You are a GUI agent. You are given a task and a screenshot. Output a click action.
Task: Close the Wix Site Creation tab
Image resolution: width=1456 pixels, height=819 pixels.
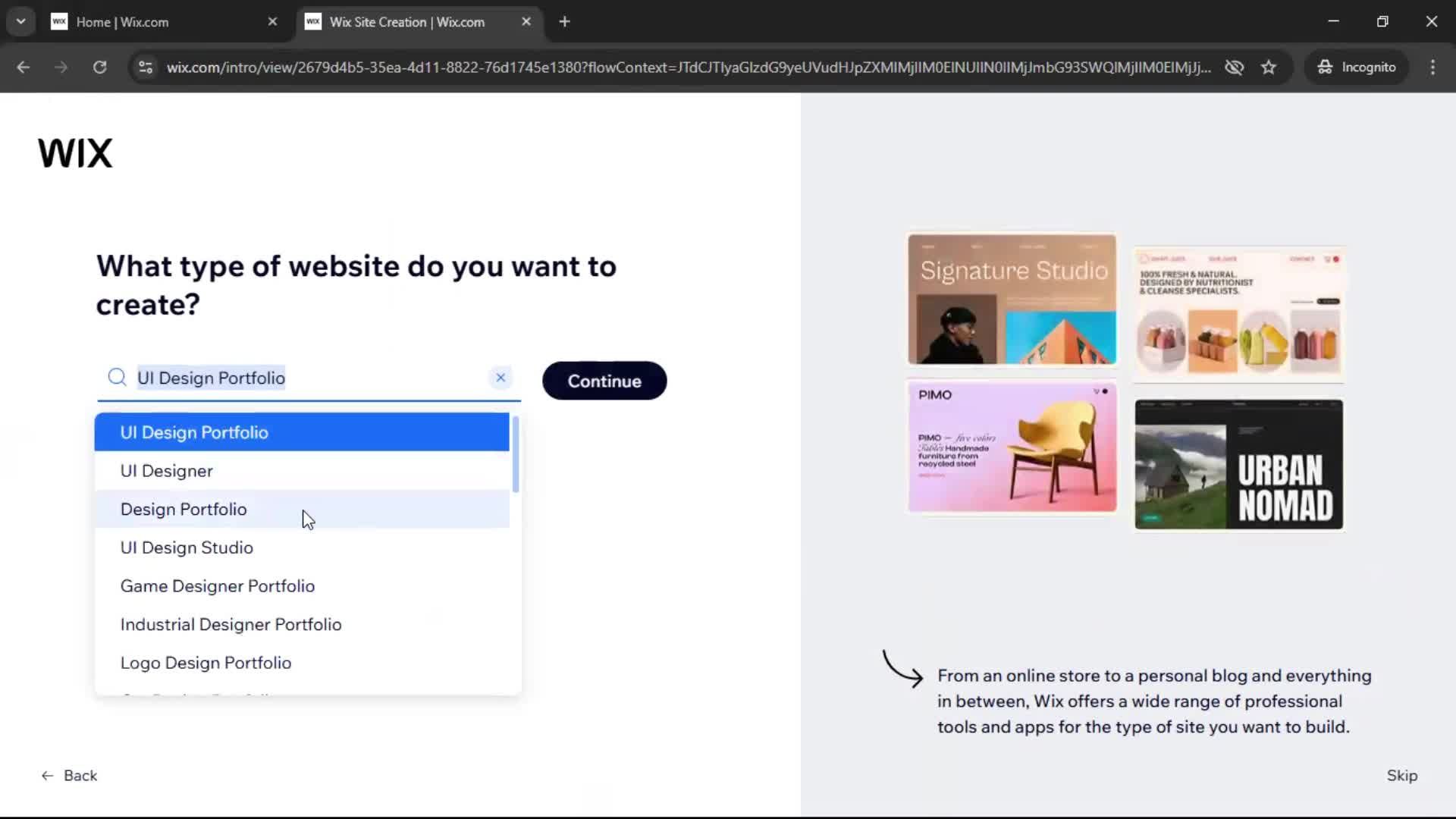click(x=526, y=22)
